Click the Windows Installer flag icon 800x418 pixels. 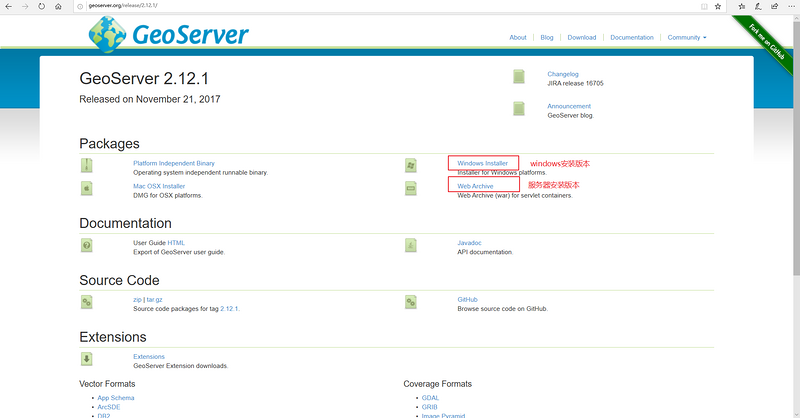(411, 165)
